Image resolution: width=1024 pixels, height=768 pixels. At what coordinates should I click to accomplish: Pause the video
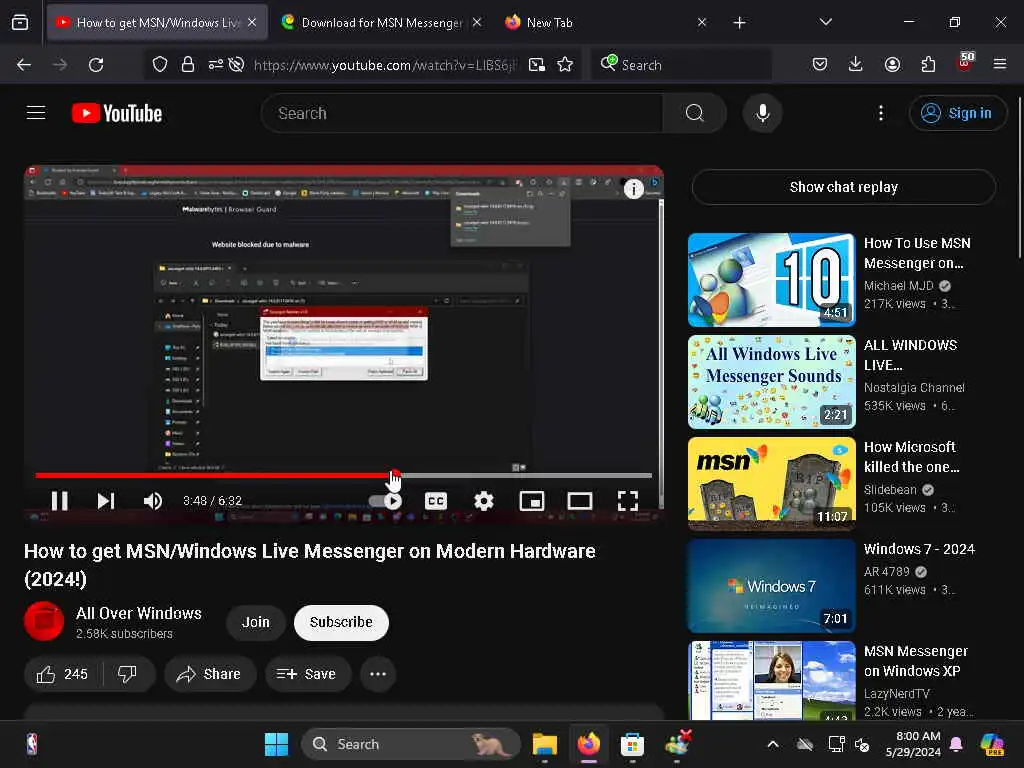59,501
